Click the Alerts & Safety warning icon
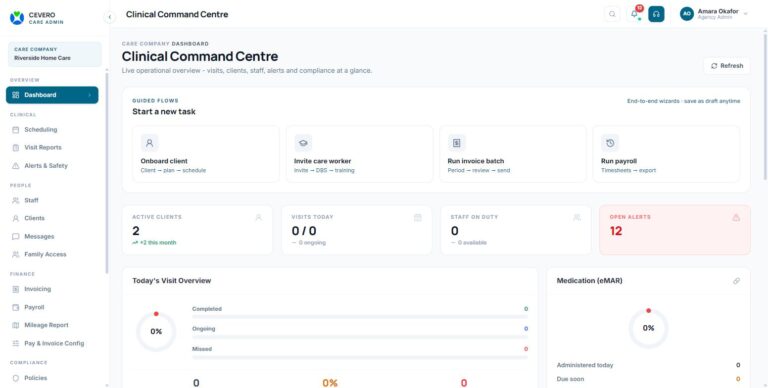Viewport: 768px width, 388px height. pos(16,166)
